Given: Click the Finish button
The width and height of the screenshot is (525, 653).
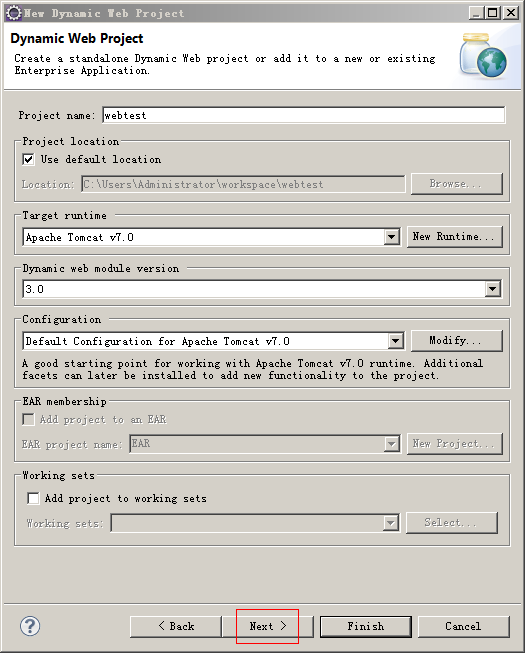Looking at the screenshot, I should tap(366, 626).
